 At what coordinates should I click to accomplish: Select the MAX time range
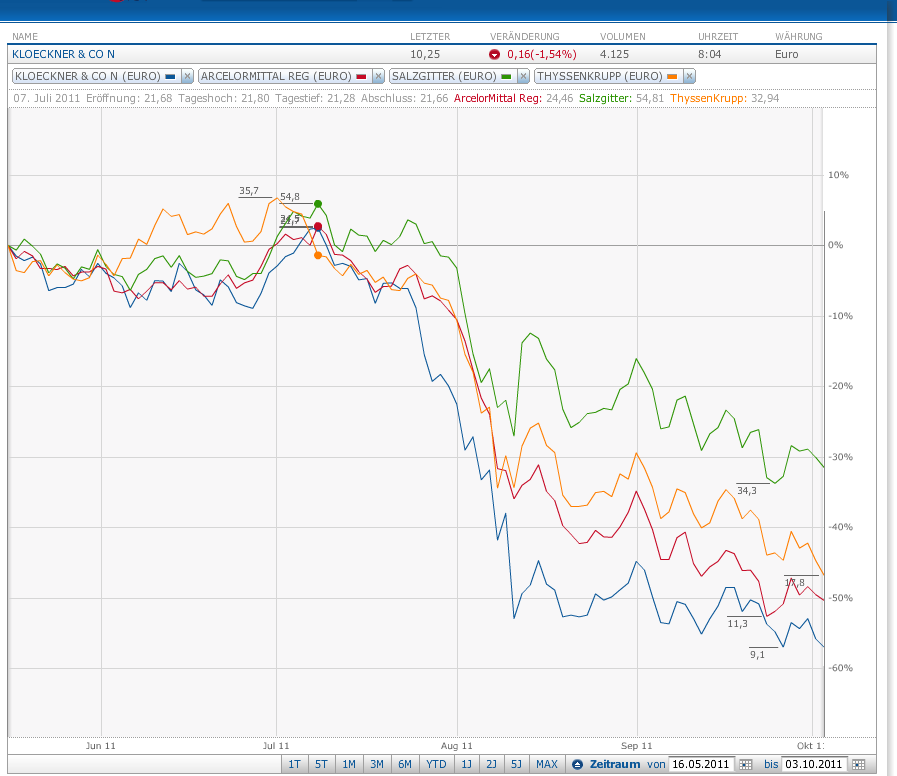point(547,765)
